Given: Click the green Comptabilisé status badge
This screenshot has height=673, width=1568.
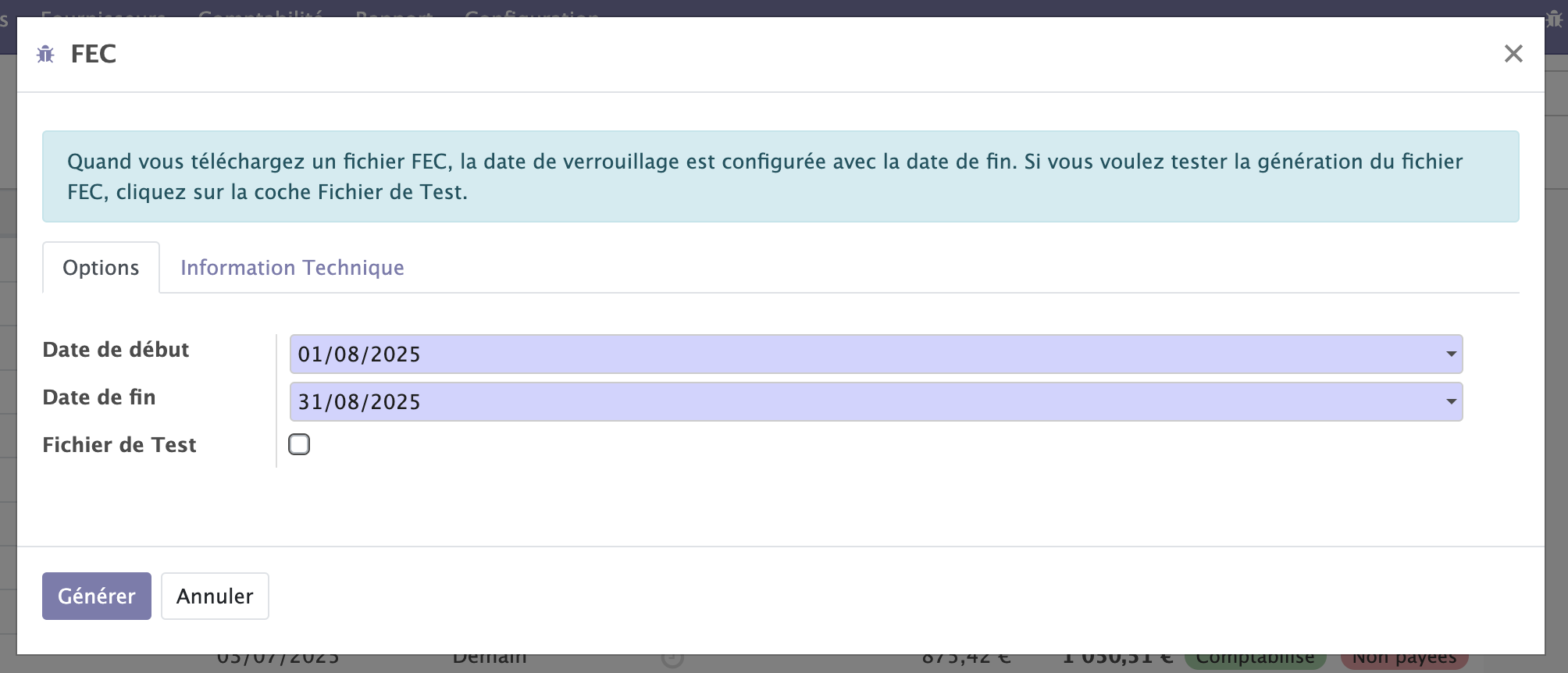Looking at the screenshot, I should (x=1255, y=661).
